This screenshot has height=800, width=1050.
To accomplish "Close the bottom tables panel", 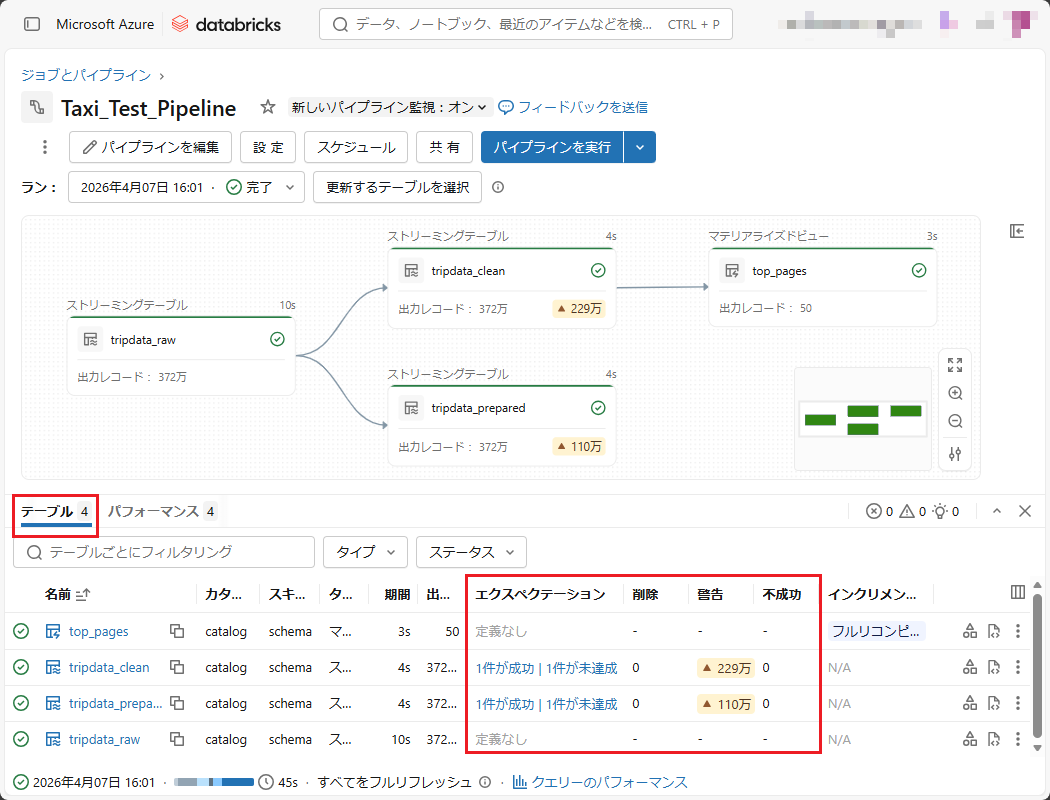I will click(x=1025, y=511).
